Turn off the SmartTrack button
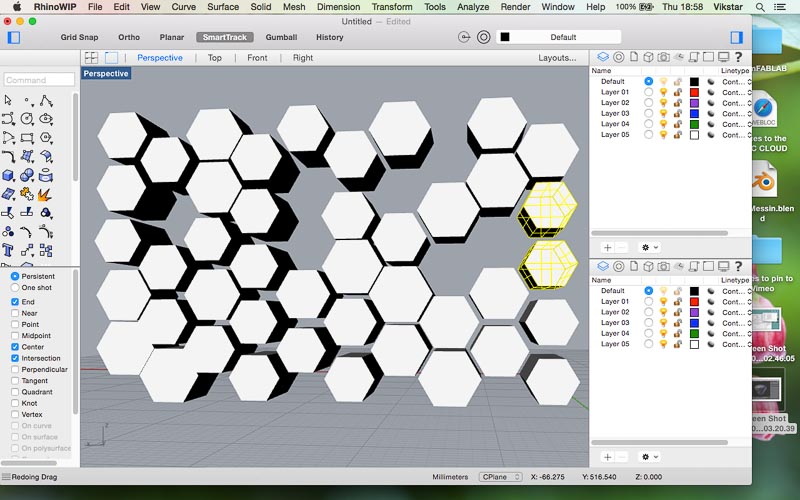Screen dimensions: 800x500 click(x=224, y=37)
